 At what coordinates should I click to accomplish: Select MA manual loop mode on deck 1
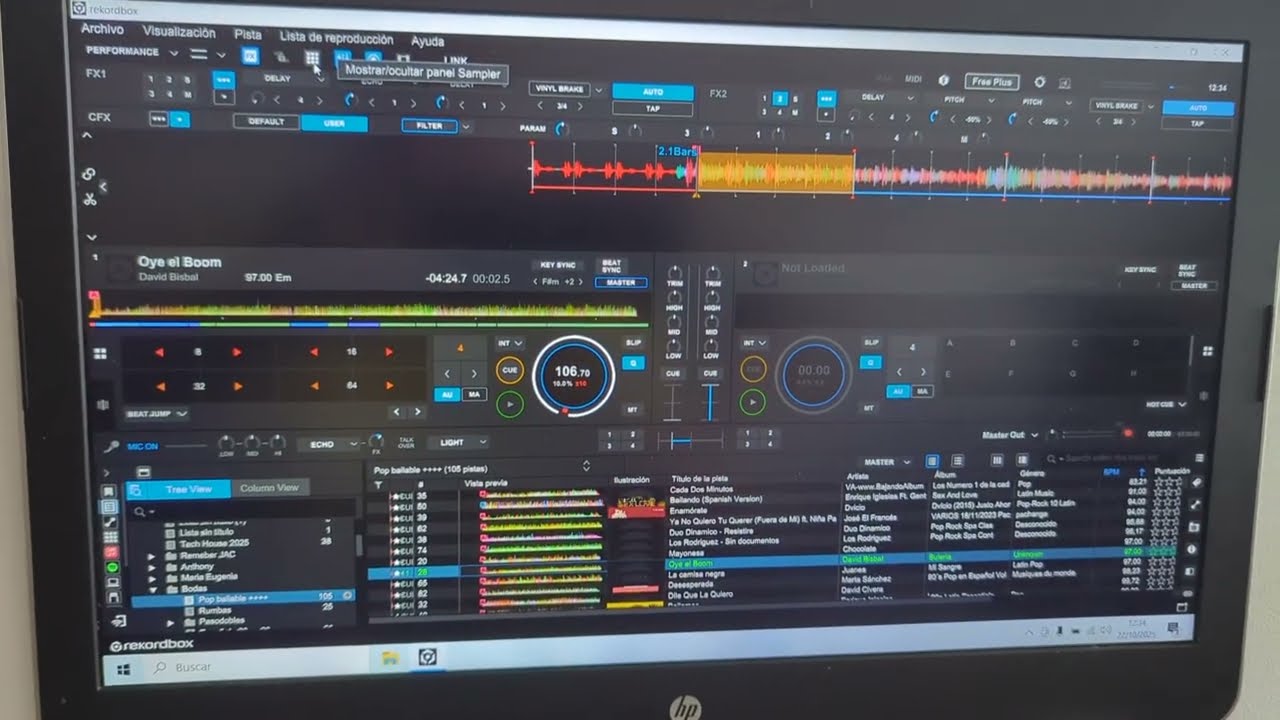point(474,395)
